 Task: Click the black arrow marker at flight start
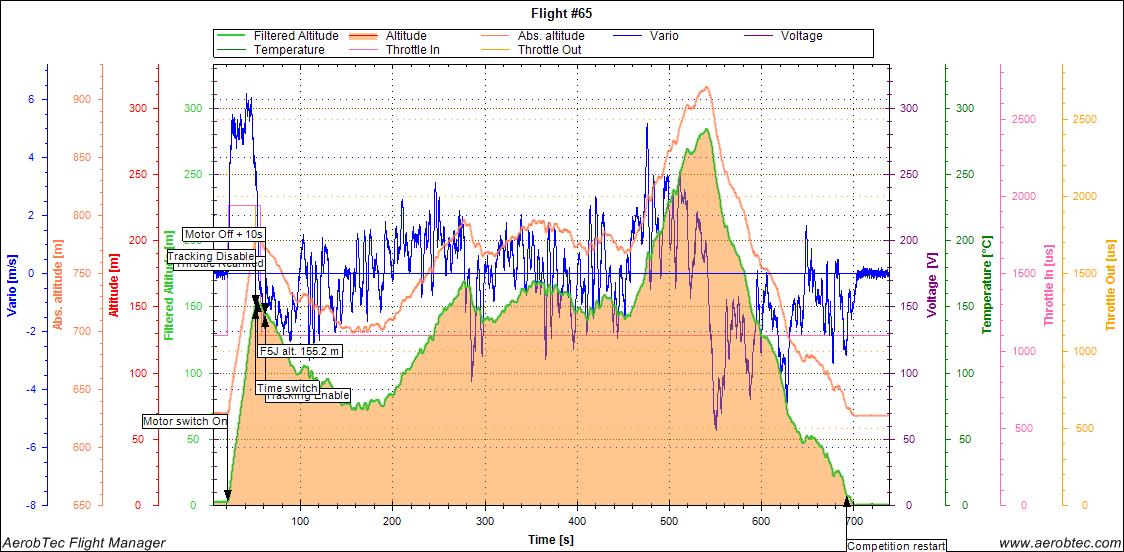pos(228,495)
